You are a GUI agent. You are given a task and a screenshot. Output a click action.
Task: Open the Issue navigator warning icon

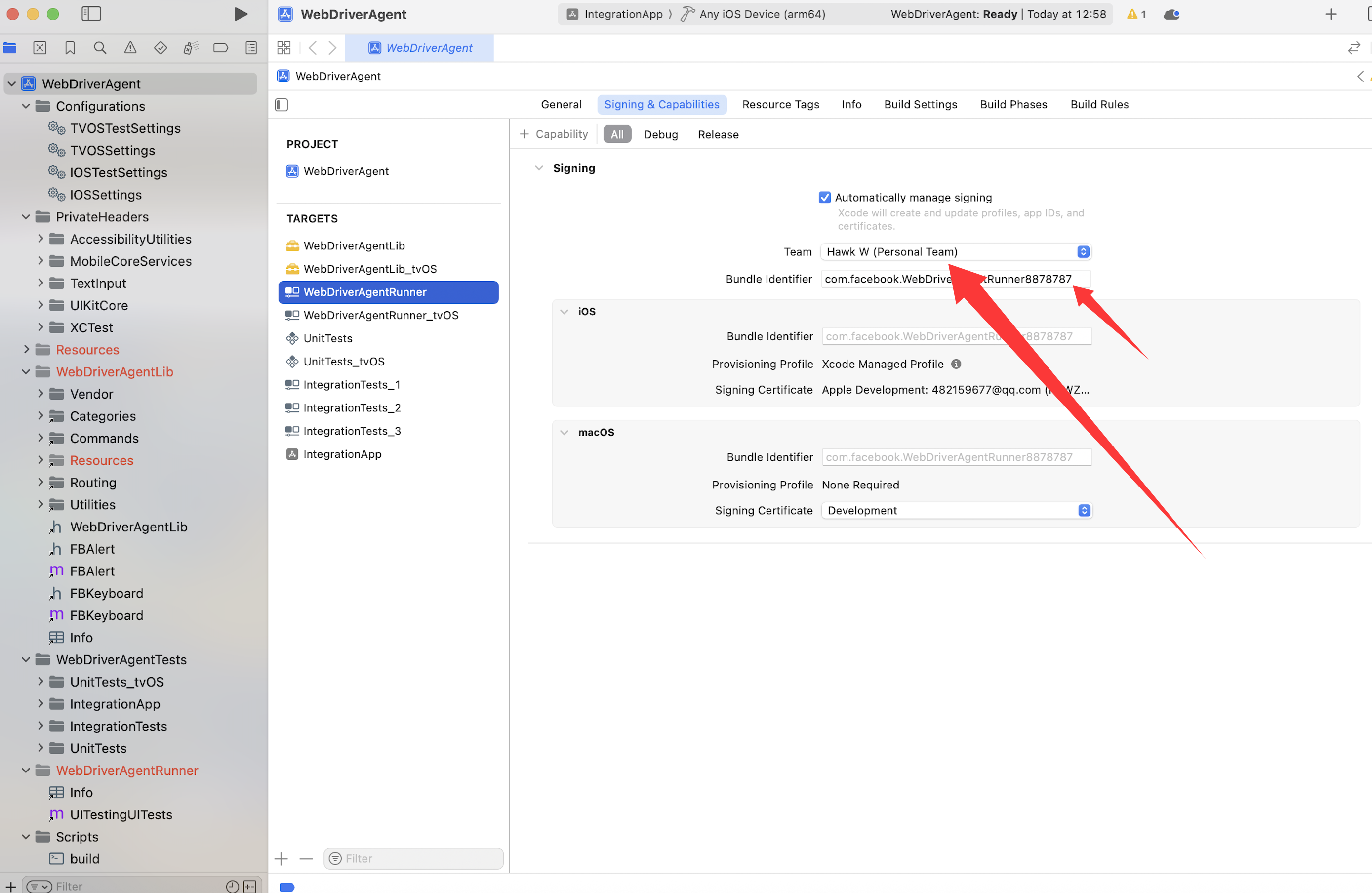click(130, 48)
